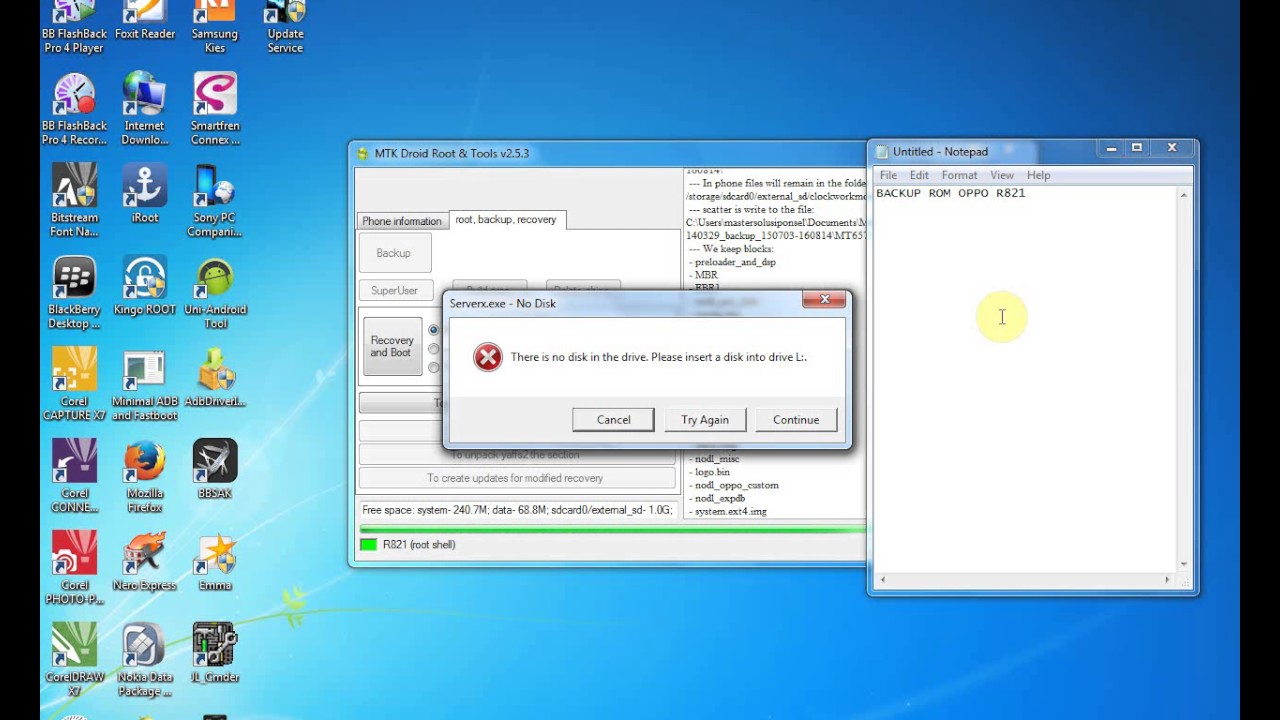The image size is (1280, 720).
Task: Click the 'R821 (root shell)' status text
Action: [419, 545]
